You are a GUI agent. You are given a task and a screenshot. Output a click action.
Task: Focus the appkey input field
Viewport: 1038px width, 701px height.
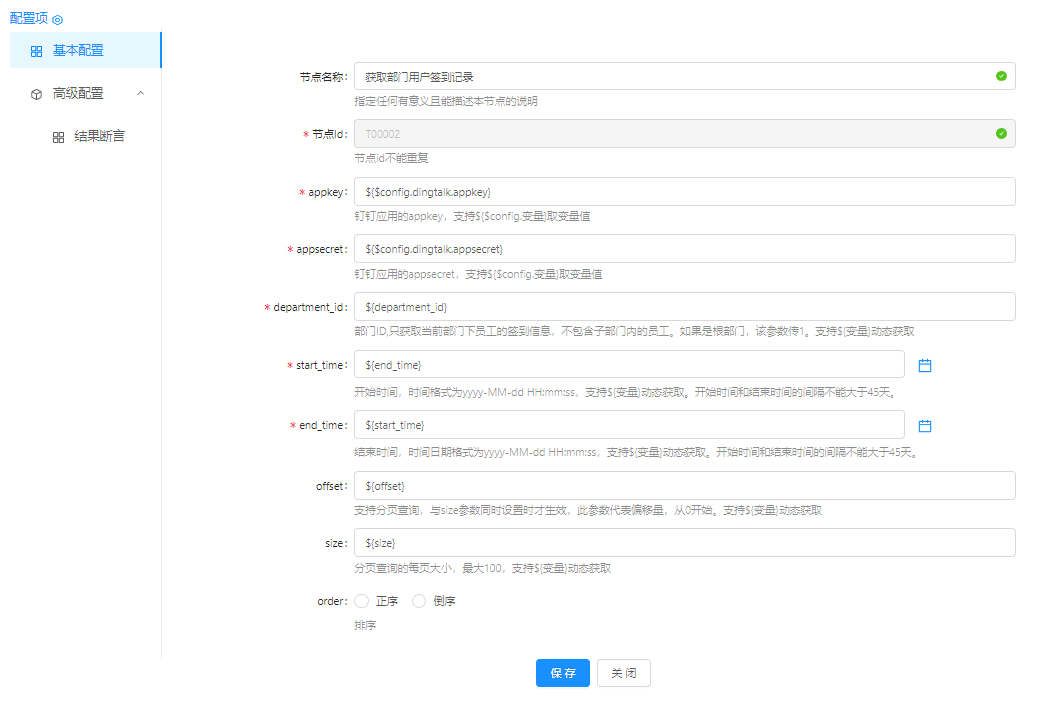click(x=684, y=192)
